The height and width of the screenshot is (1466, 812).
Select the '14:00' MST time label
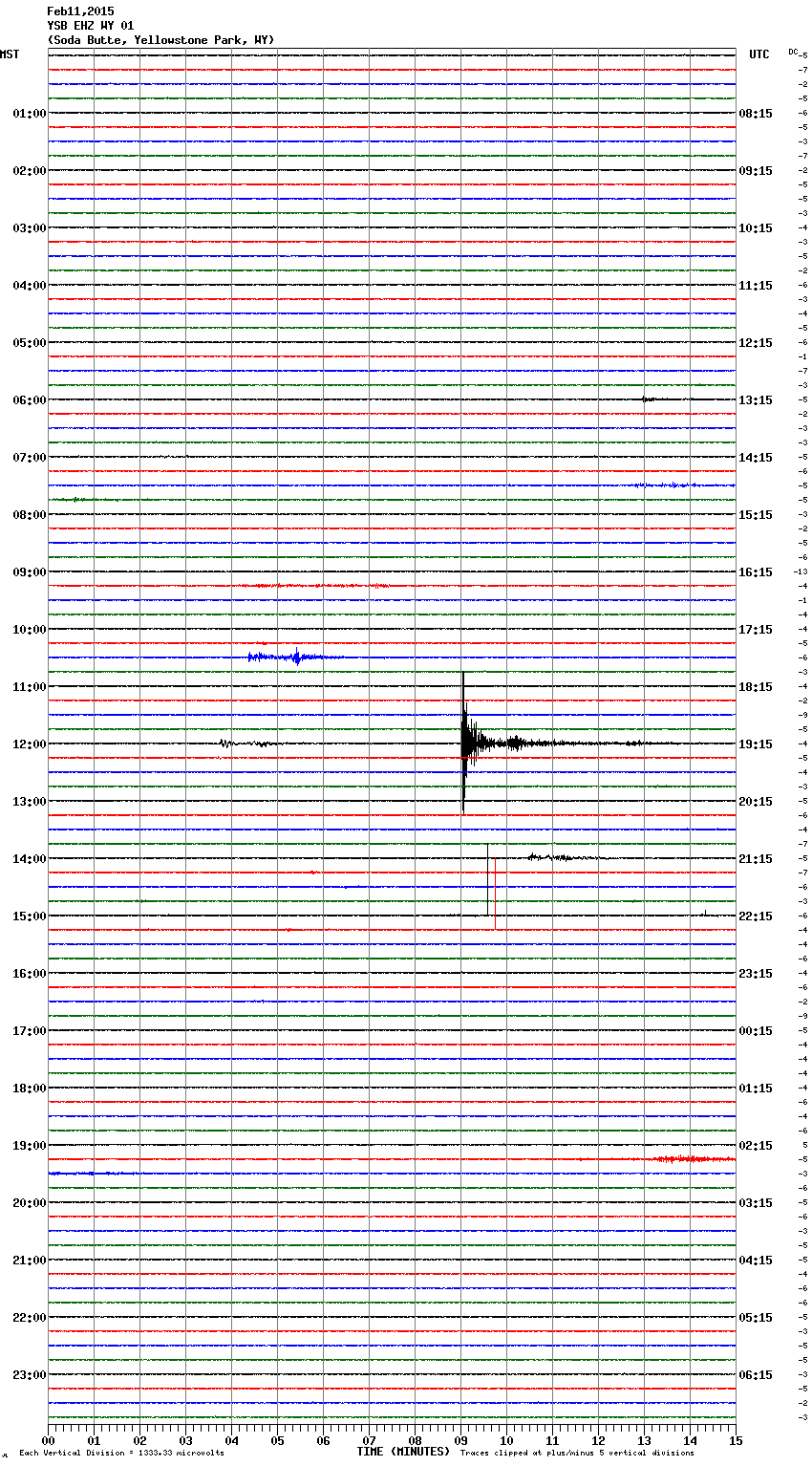[29, 859]
